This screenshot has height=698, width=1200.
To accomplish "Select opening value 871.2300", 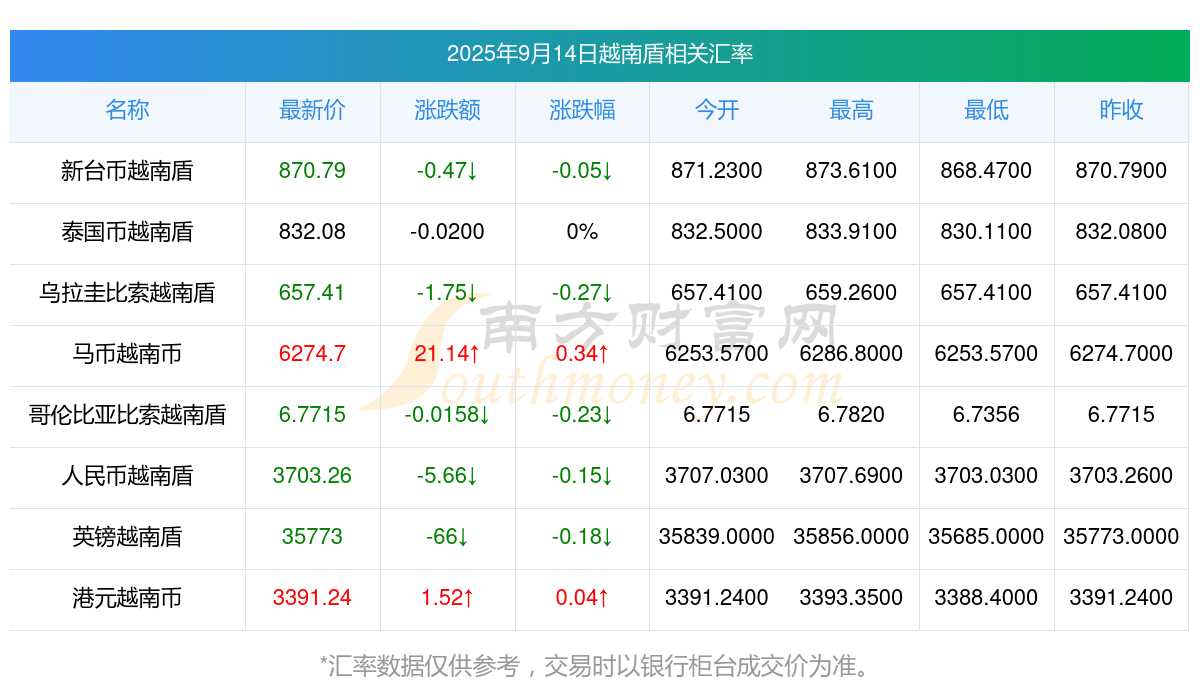I will pos(717,171).
